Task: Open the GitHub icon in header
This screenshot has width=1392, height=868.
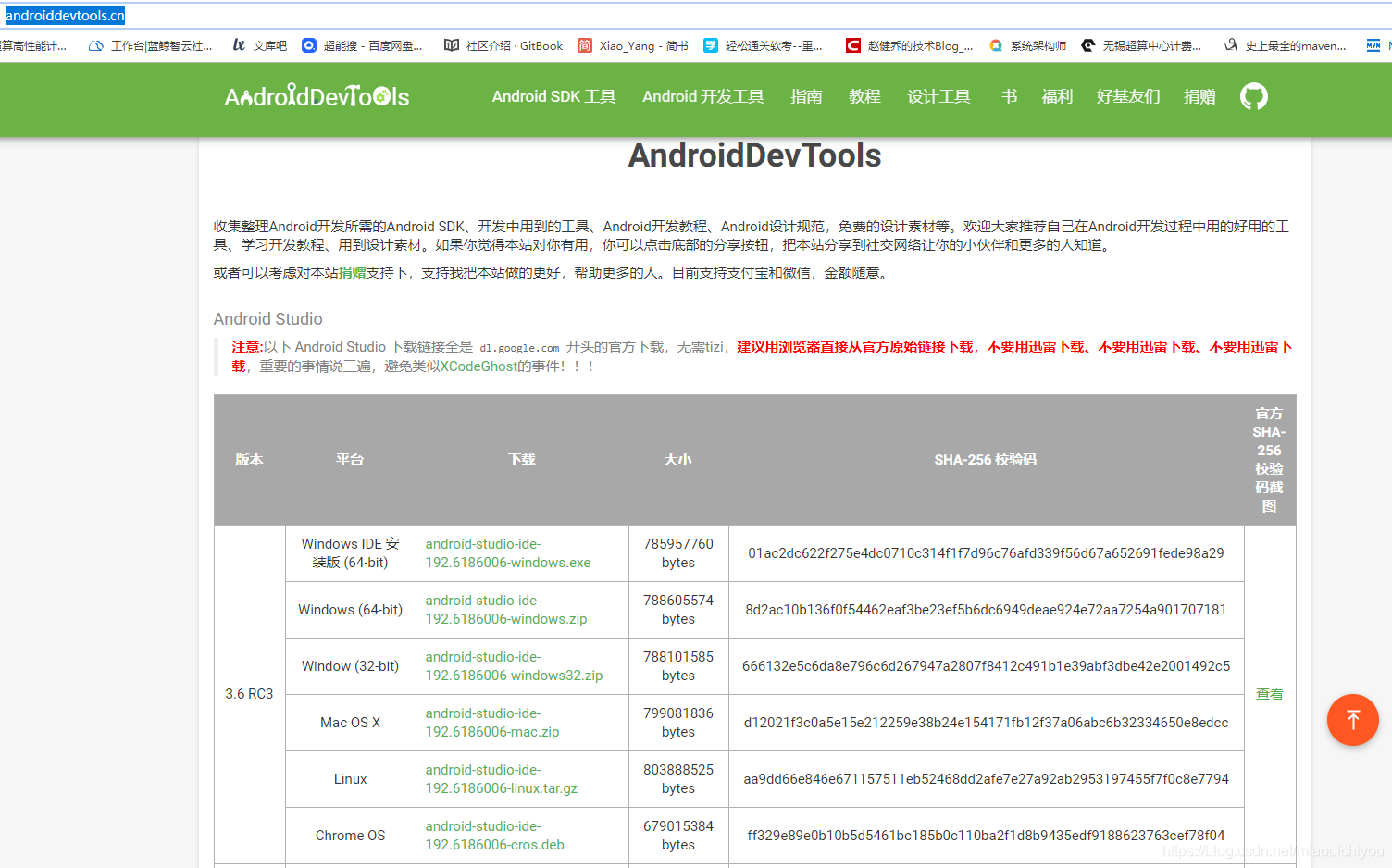Action: 1254,96
